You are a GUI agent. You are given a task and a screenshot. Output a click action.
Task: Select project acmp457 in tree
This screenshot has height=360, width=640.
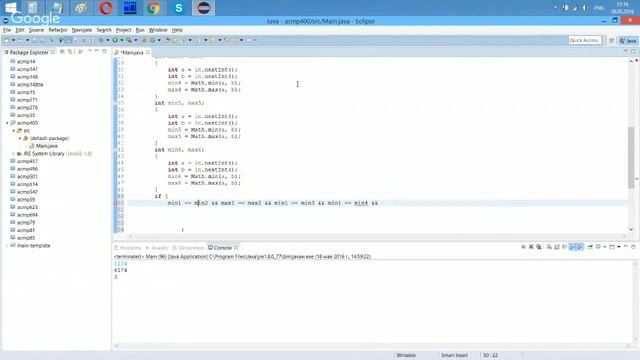27,161
